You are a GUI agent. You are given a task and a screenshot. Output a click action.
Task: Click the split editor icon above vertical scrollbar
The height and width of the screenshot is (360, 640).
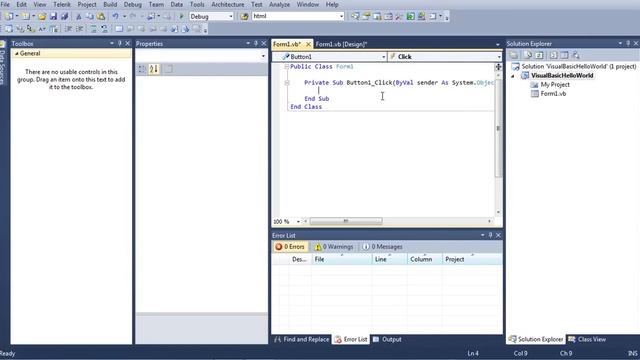click(498, 67)
